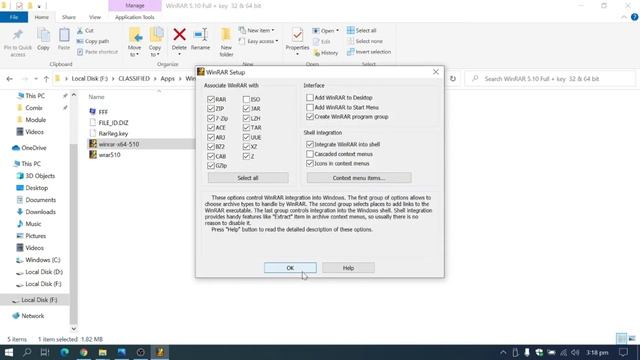Collapse the ribbon with the chevron
The width and height of the screenshot is (640, 360).
point(624,17)
